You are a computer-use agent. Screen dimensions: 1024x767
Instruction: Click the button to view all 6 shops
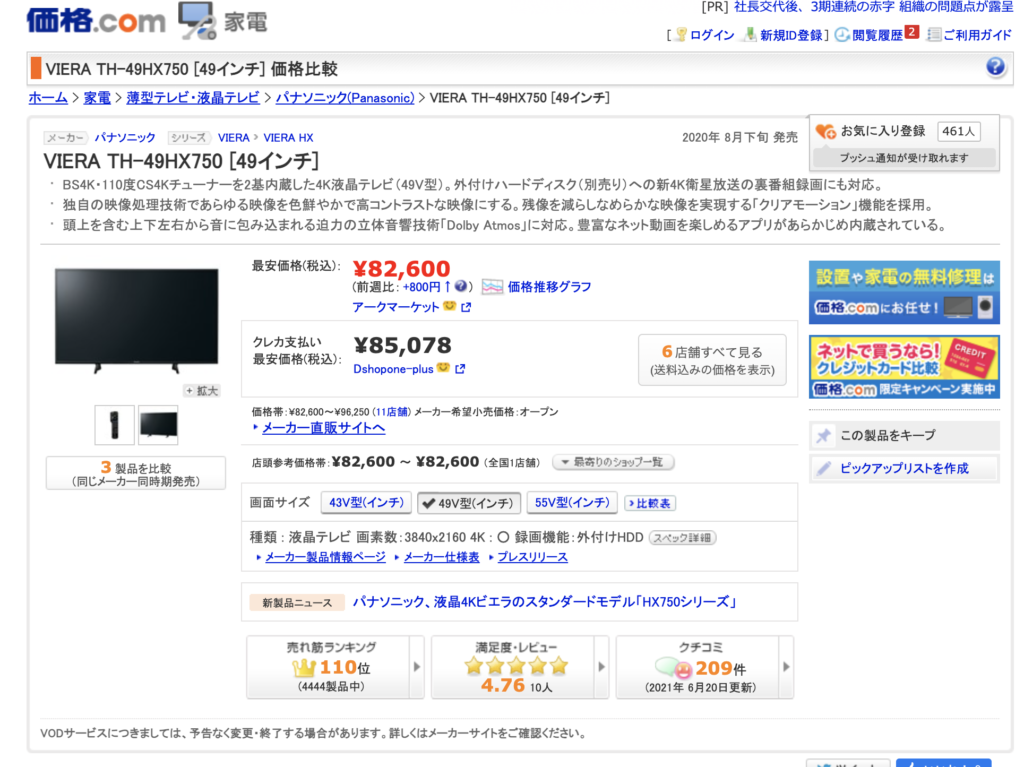pos(712,360)
